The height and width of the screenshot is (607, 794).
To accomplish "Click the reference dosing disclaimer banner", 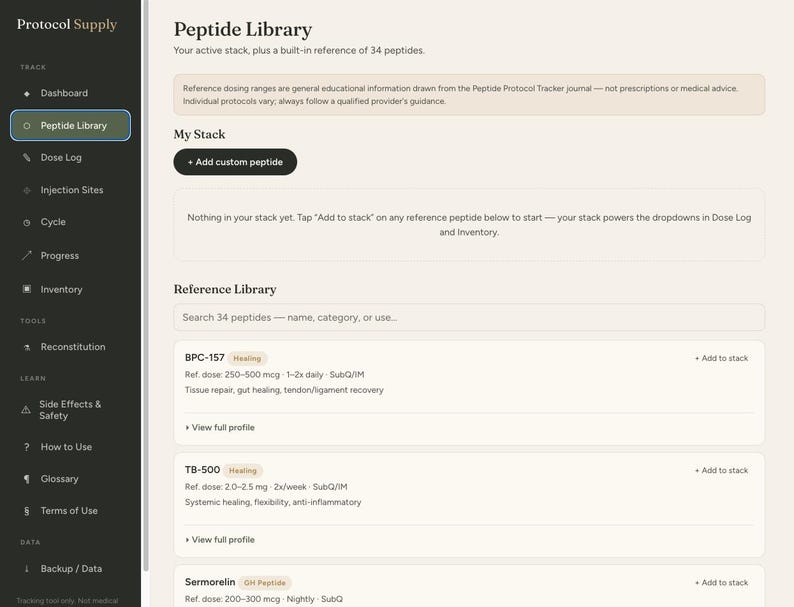I will click(x=469, y=95).
